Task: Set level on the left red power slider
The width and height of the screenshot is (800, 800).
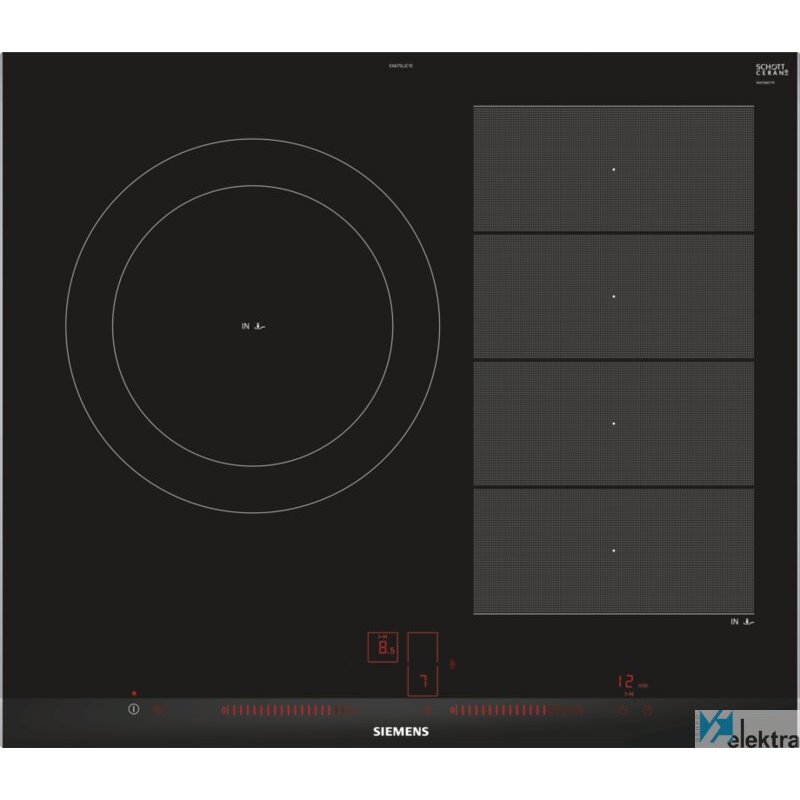Action: [285, 710]
